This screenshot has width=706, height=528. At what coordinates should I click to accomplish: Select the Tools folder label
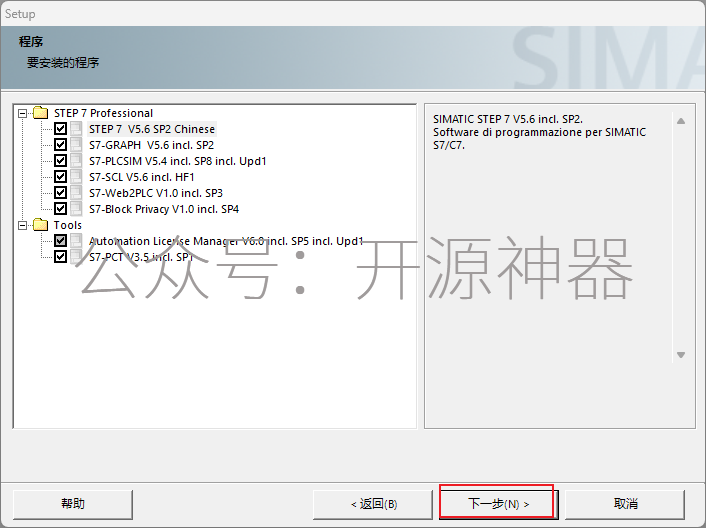(x=68, y=225)
